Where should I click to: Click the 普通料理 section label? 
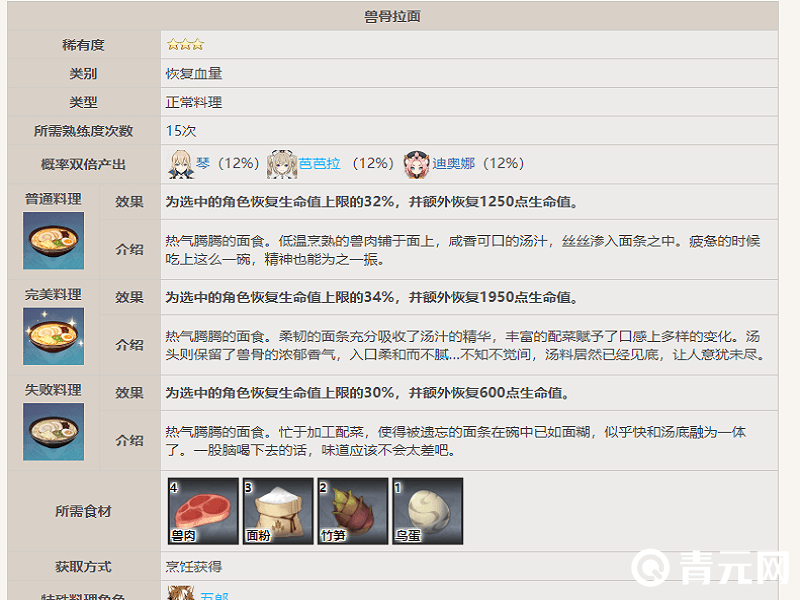pyautogui.click(x=53, y=198)
